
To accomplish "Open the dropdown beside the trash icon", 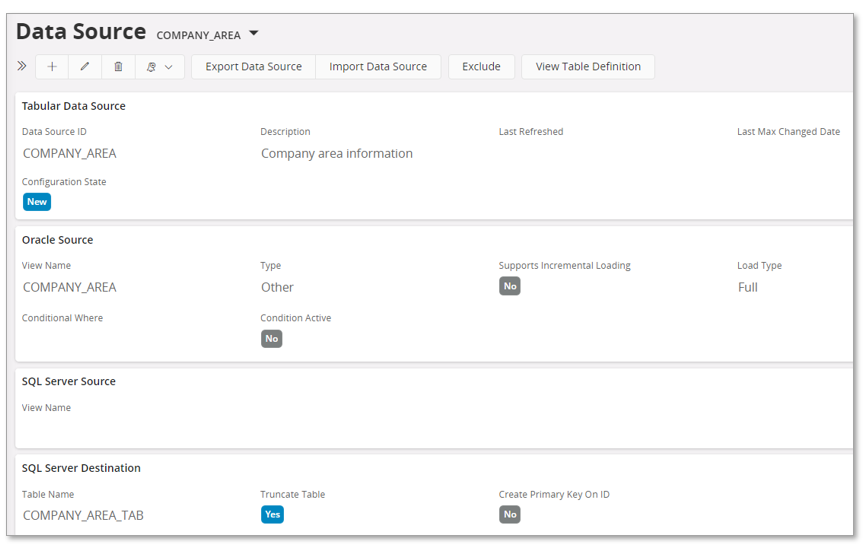I will coord(159,67).
